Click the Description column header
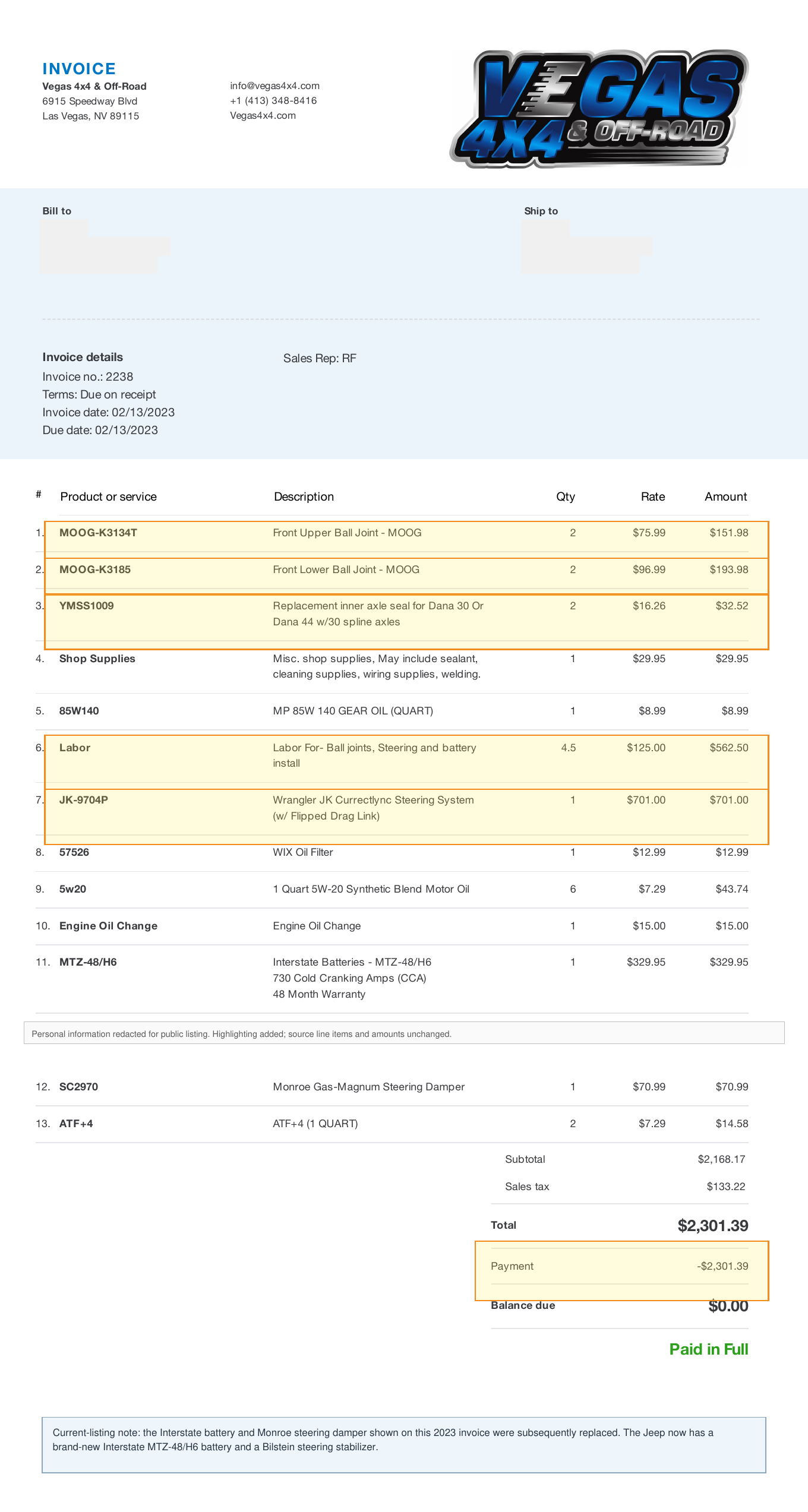 [304, 496]
